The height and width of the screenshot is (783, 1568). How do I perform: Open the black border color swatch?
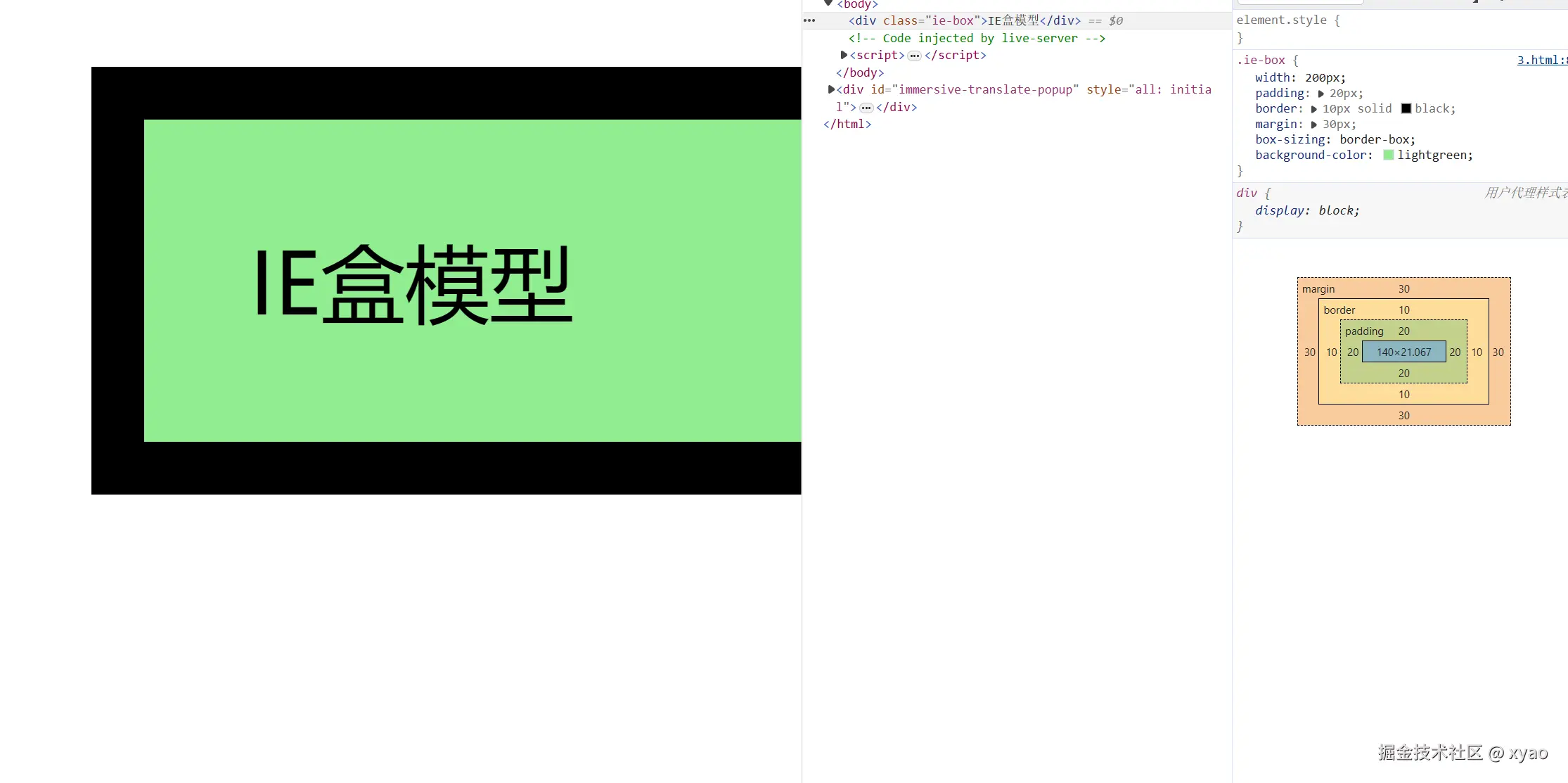(x=1406, y=108)
